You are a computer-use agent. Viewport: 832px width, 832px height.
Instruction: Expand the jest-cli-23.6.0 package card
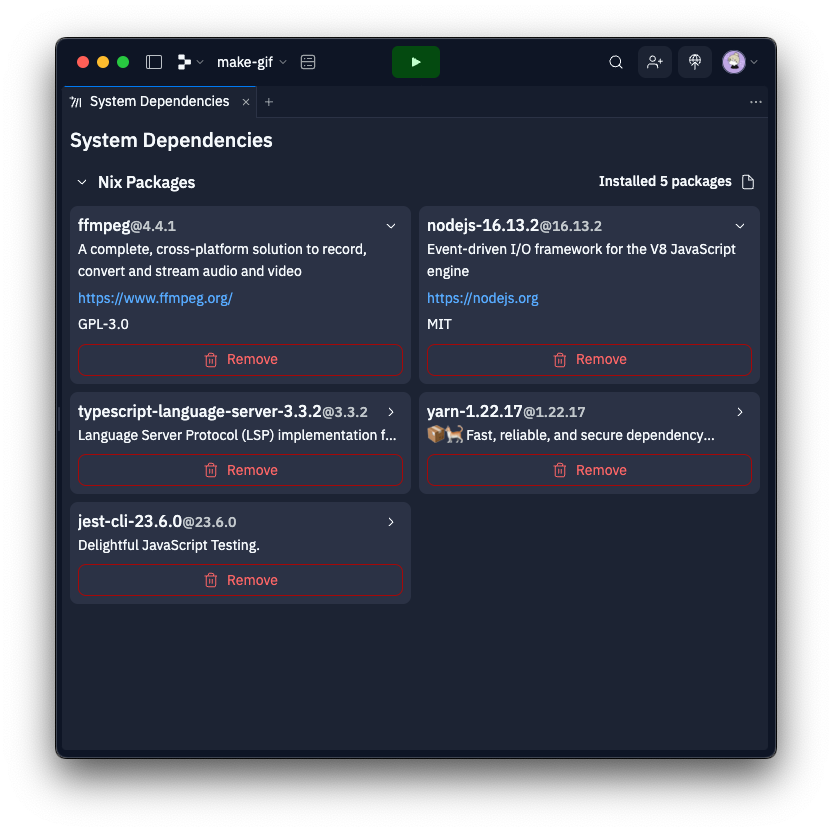pos(391,521)
